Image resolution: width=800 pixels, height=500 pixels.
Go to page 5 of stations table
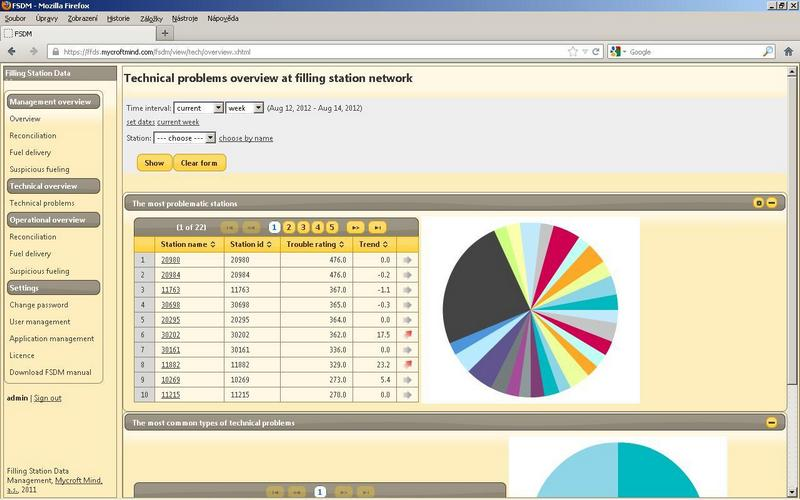click(332, 228)
